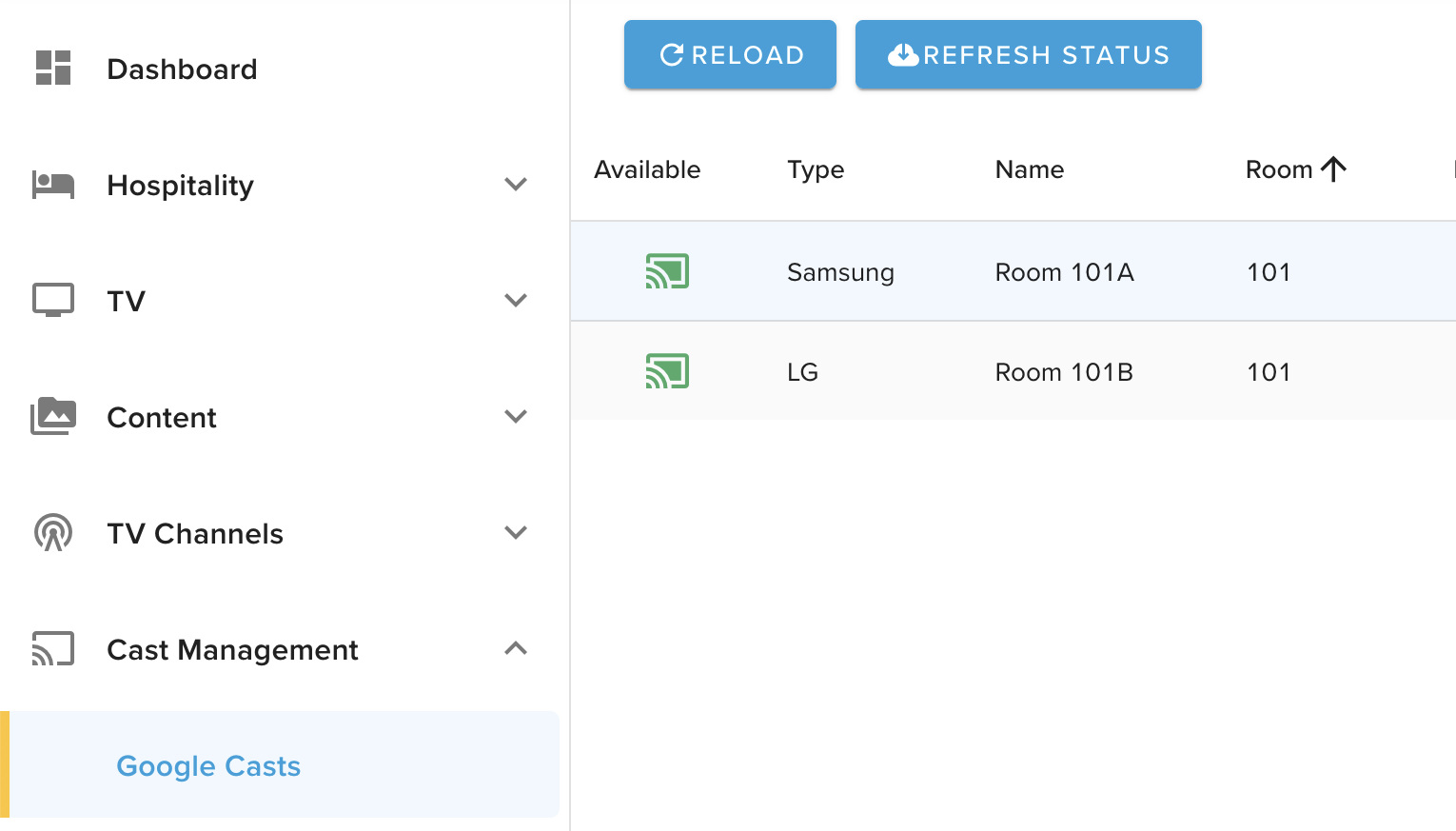Click green cast icon for Room 101B

pyautogui.click(x=667, y=371)
